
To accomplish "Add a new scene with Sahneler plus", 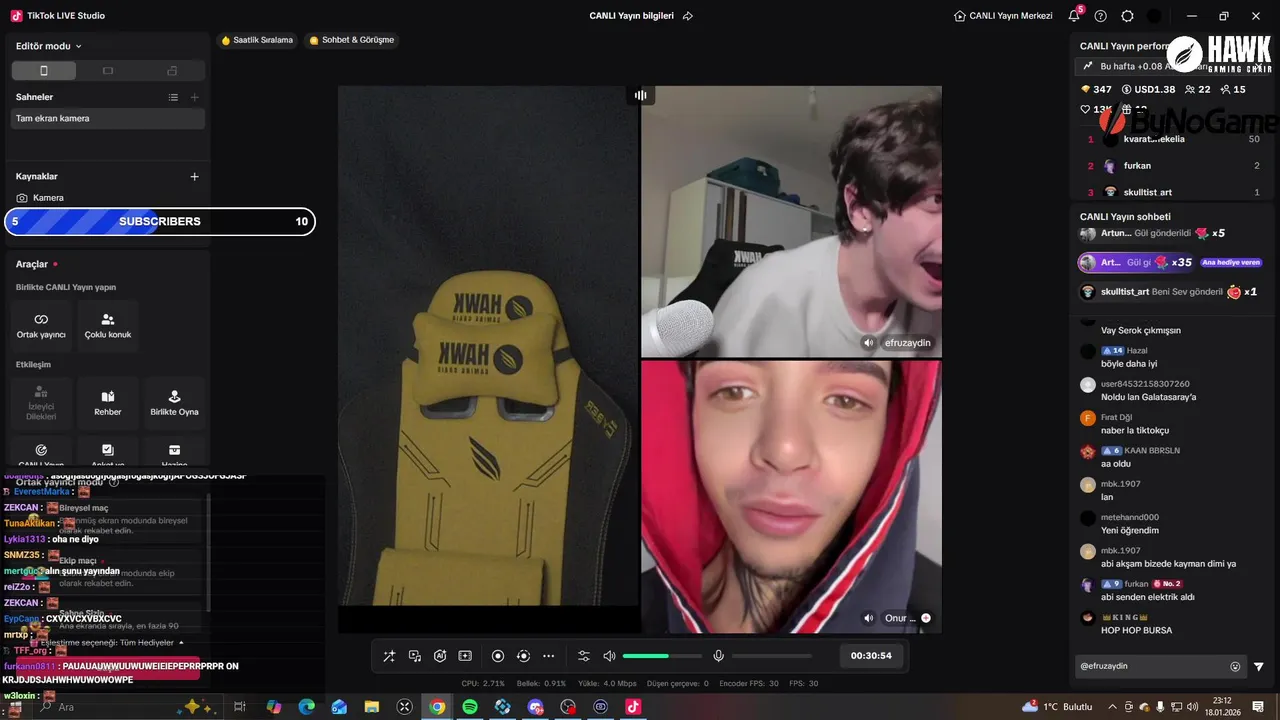I will (195, 97).
